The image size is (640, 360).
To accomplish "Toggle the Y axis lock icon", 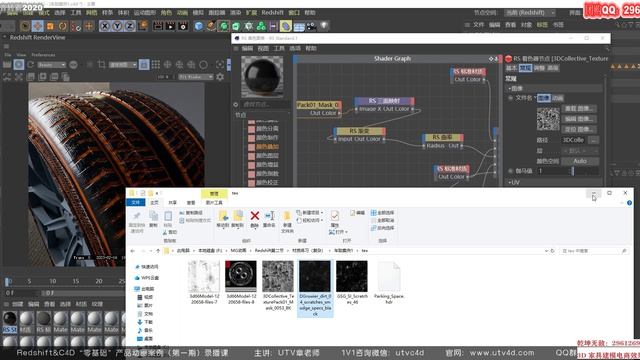I will [x=118, y=26].
